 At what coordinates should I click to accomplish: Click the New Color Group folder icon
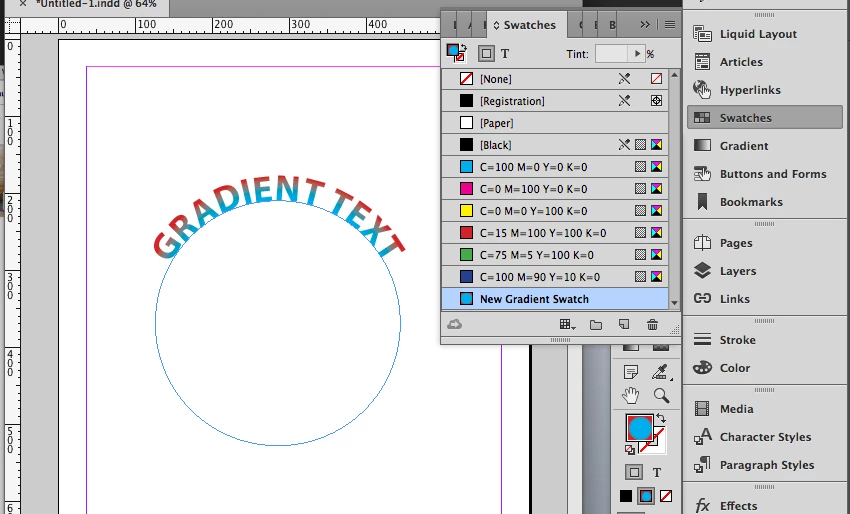[x=596, y=325]
